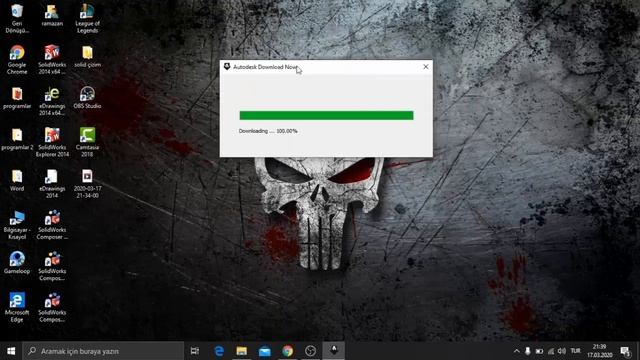Open Edge from the taskbar
Screen dimensions: 640x360
pos(219,351)
